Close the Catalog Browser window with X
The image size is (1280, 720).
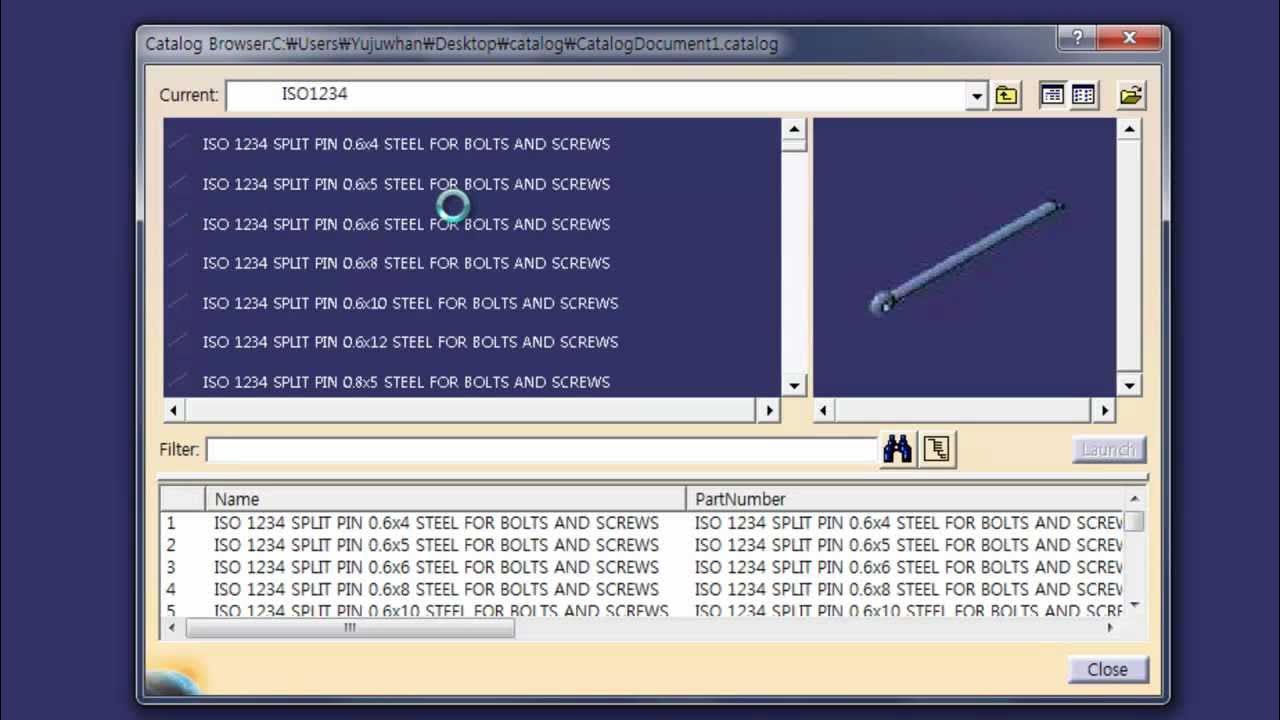coord(1130,38)
